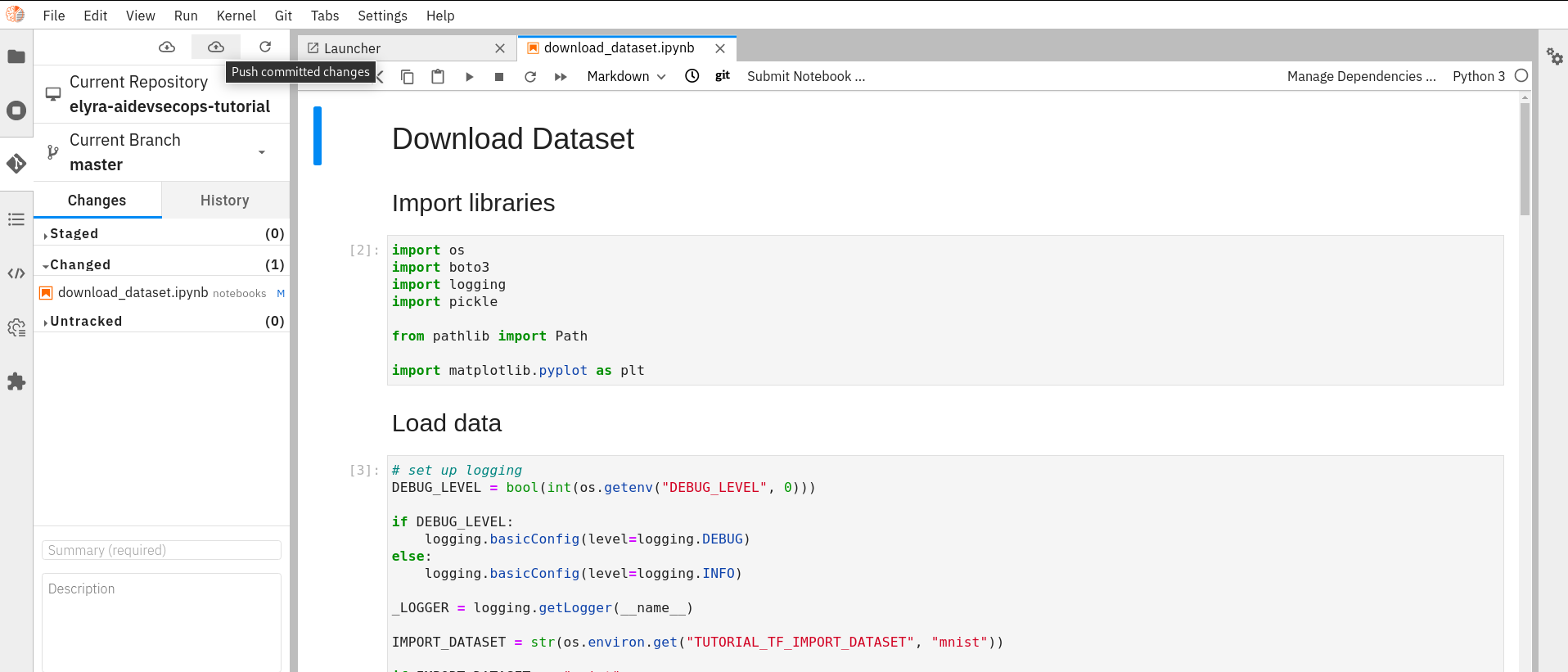Click inside the logging setup code cell
This screenshot has width=1568, height=672.
tap(945, 564)
